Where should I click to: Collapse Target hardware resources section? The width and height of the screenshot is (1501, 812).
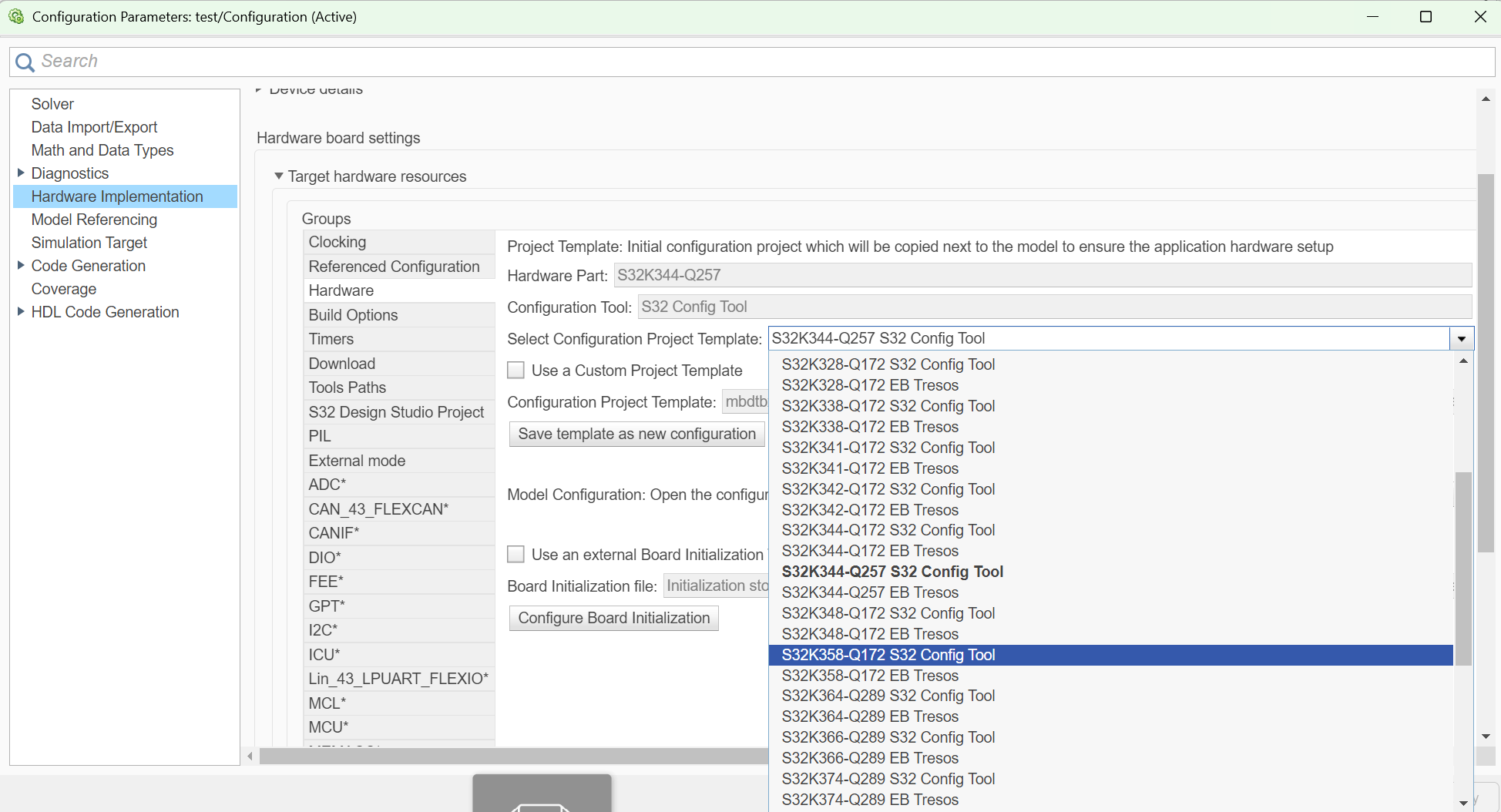[x=279, y=176]
